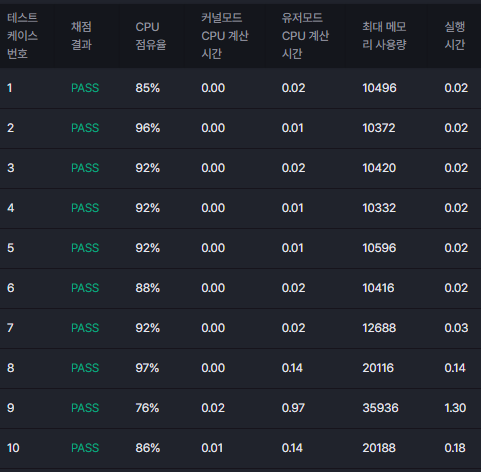The width and height of the screenshot is (481, 472).
Task: Select PASS result for test case 10
Action: (x=85, y=448)
